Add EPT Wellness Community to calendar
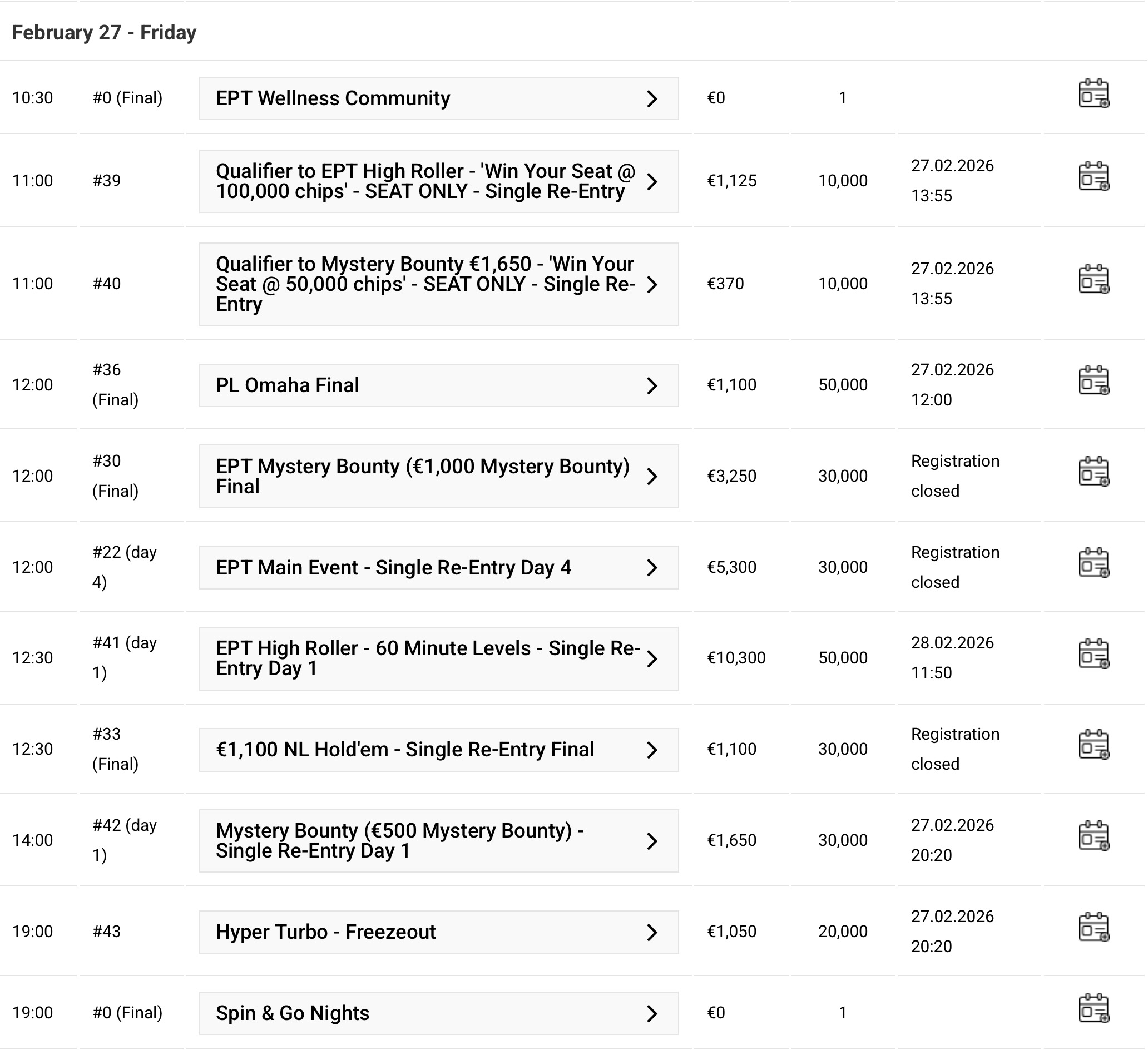The width and height of the screenshot is (1148, 1050). point(1093,94)
